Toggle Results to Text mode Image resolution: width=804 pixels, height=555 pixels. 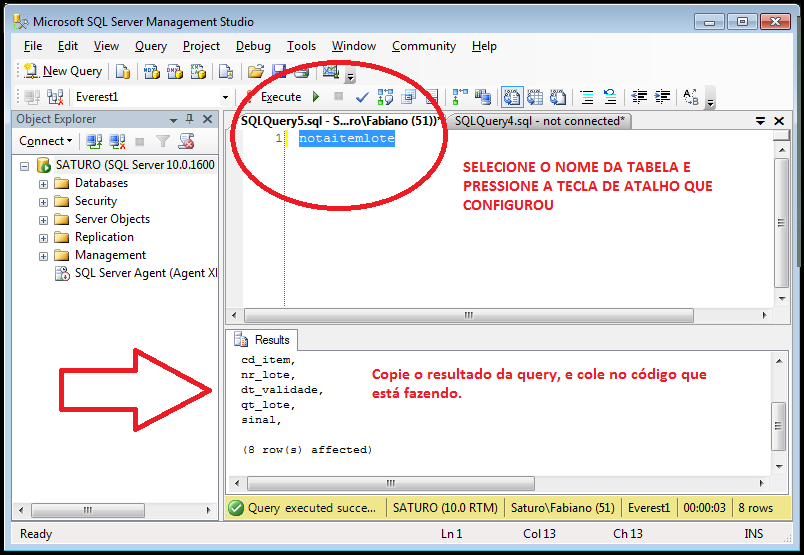tap(512, 96)
